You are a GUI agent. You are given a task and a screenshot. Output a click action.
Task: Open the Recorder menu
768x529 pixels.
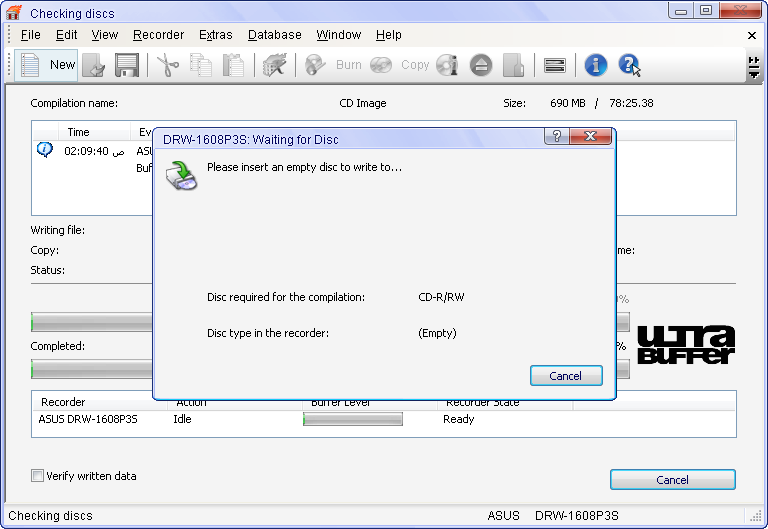[158, 35]
